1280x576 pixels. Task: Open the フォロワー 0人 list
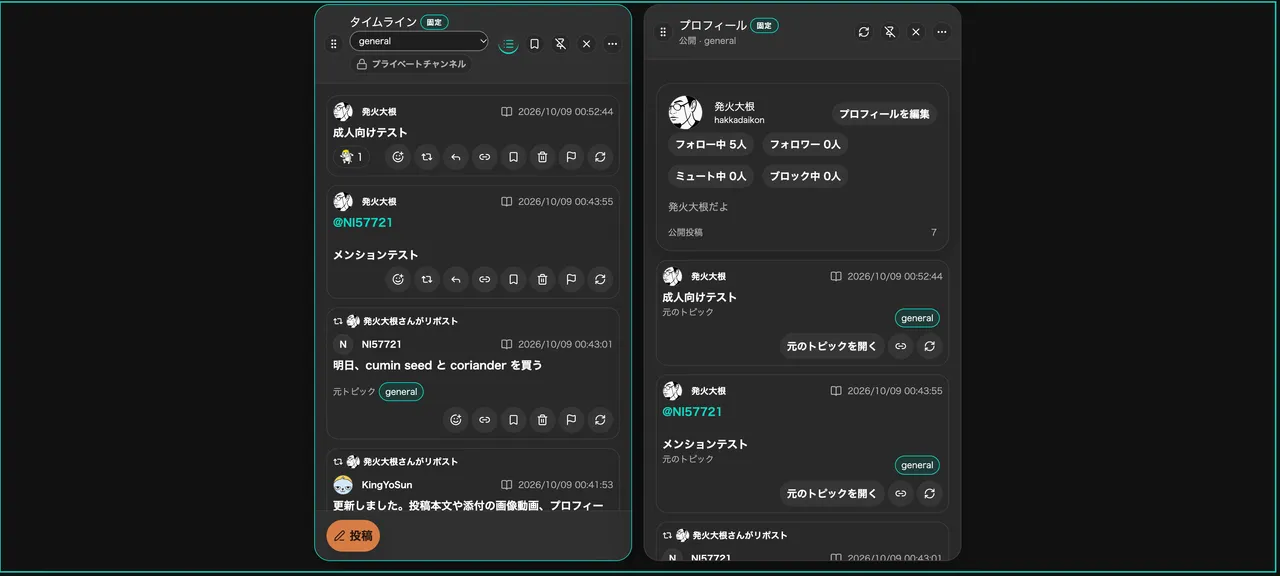coord(805,144)
